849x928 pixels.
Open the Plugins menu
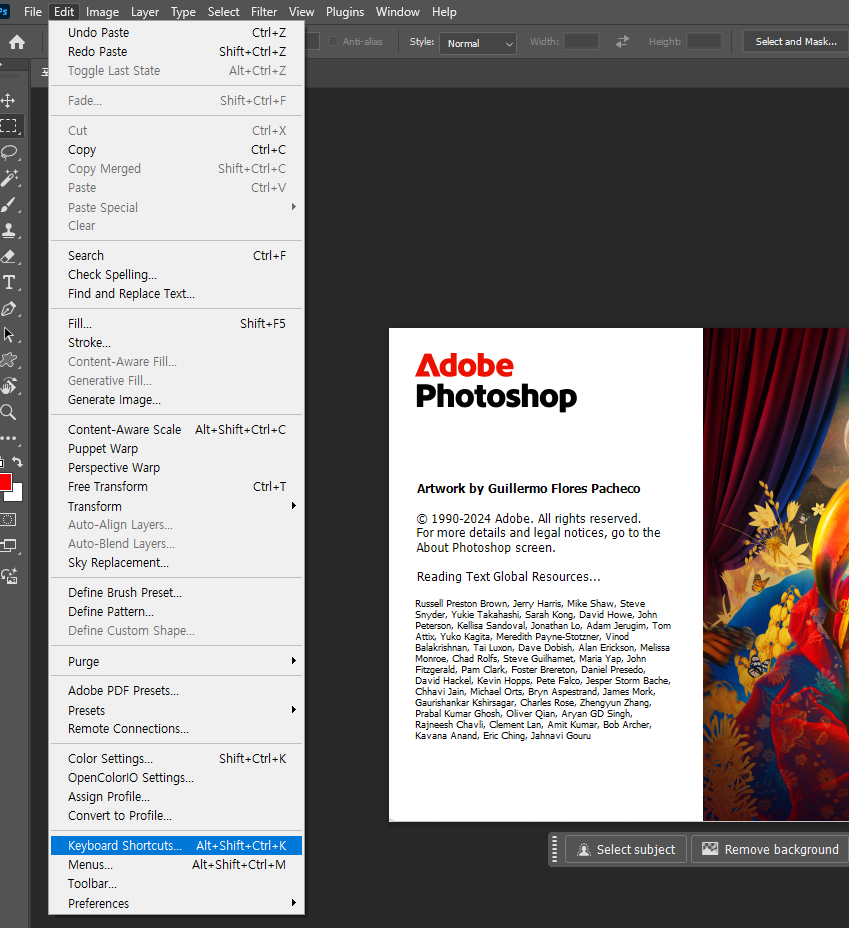pos(345,12)
